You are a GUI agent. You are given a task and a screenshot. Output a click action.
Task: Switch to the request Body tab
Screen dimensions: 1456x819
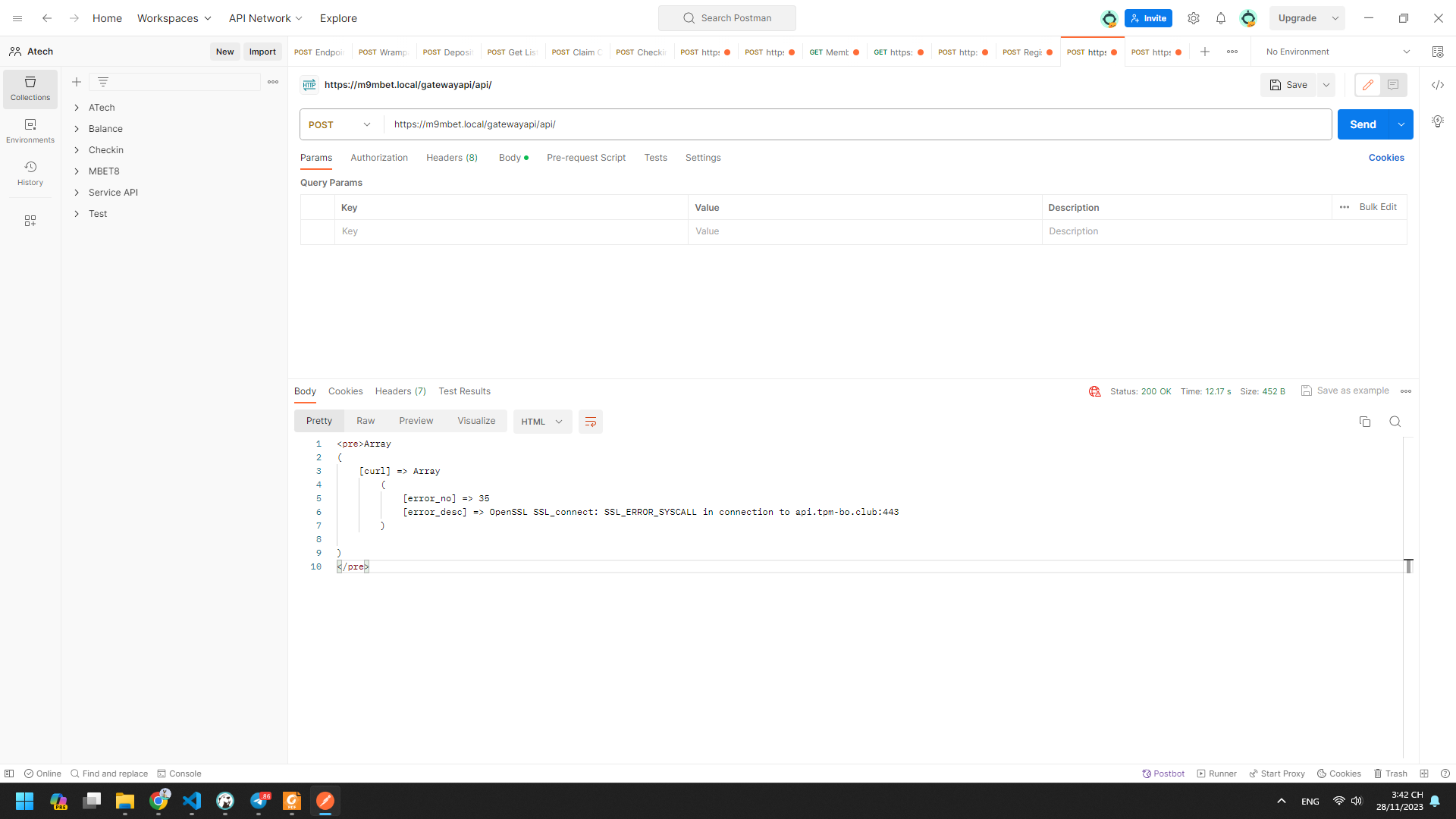513,158
